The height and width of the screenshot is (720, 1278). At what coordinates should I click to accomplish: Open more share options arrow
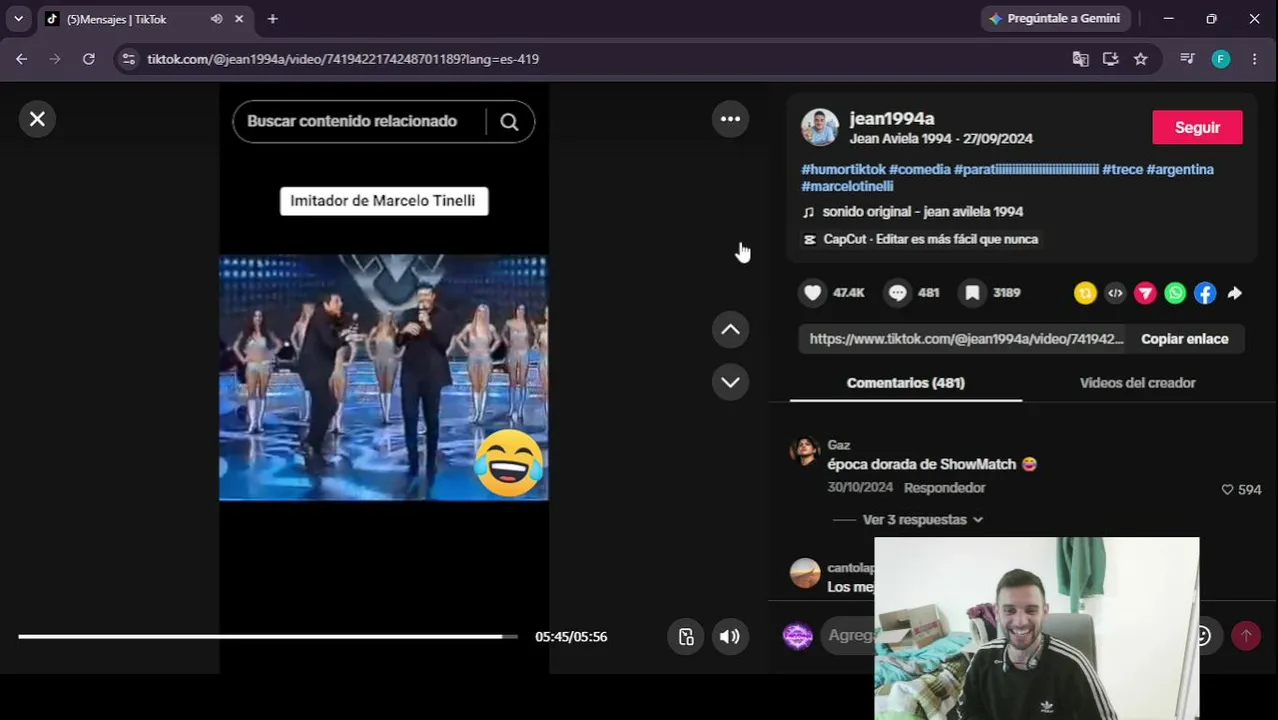[1235, 293]
